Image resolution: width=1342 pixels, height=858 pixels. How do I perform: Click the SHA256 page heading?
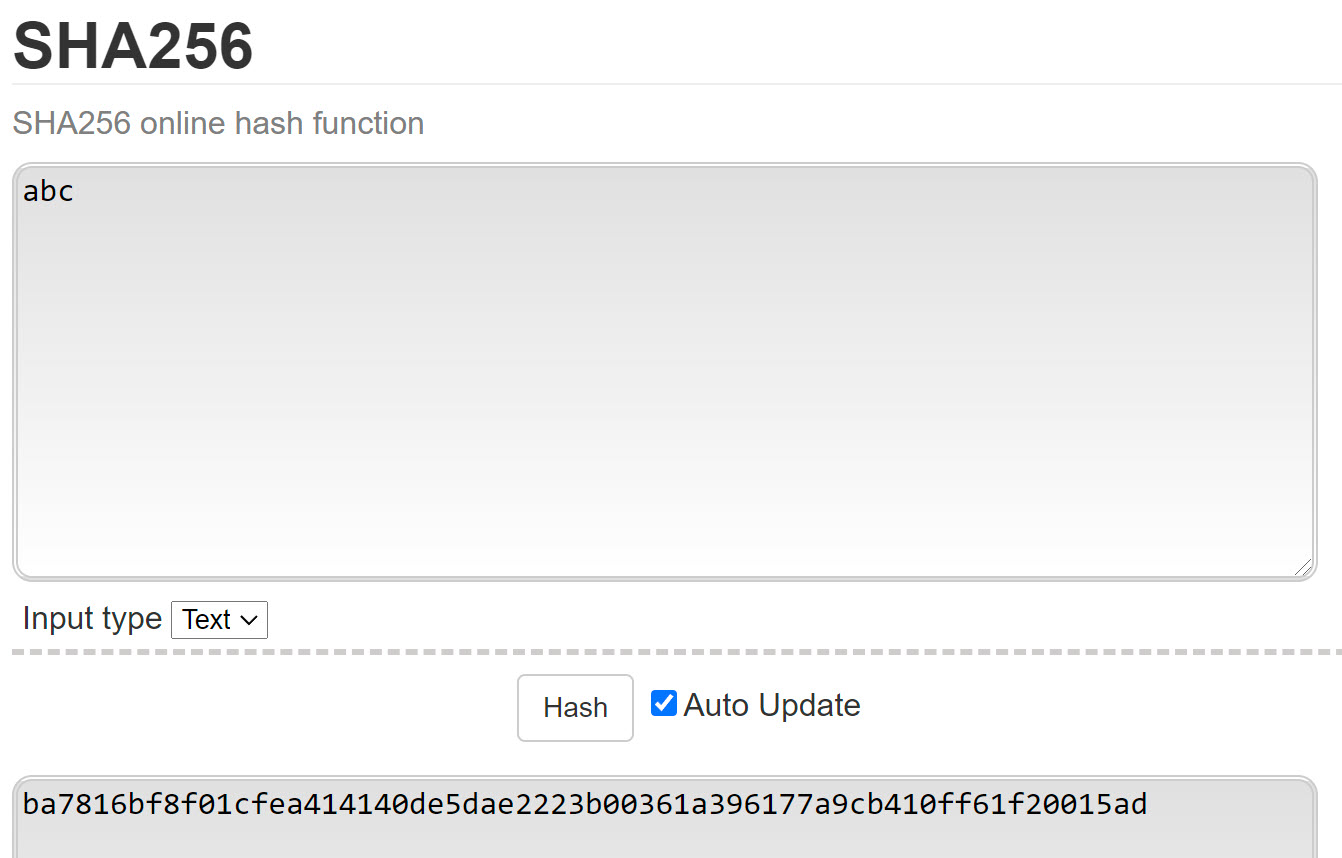coord(133,45)
